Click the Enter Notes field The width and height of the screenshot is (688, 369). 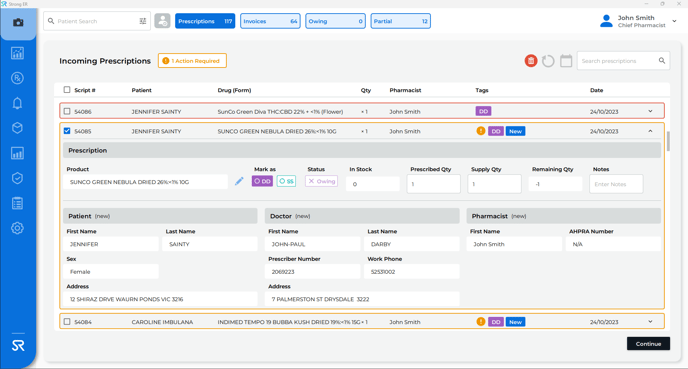pos(616,184)
